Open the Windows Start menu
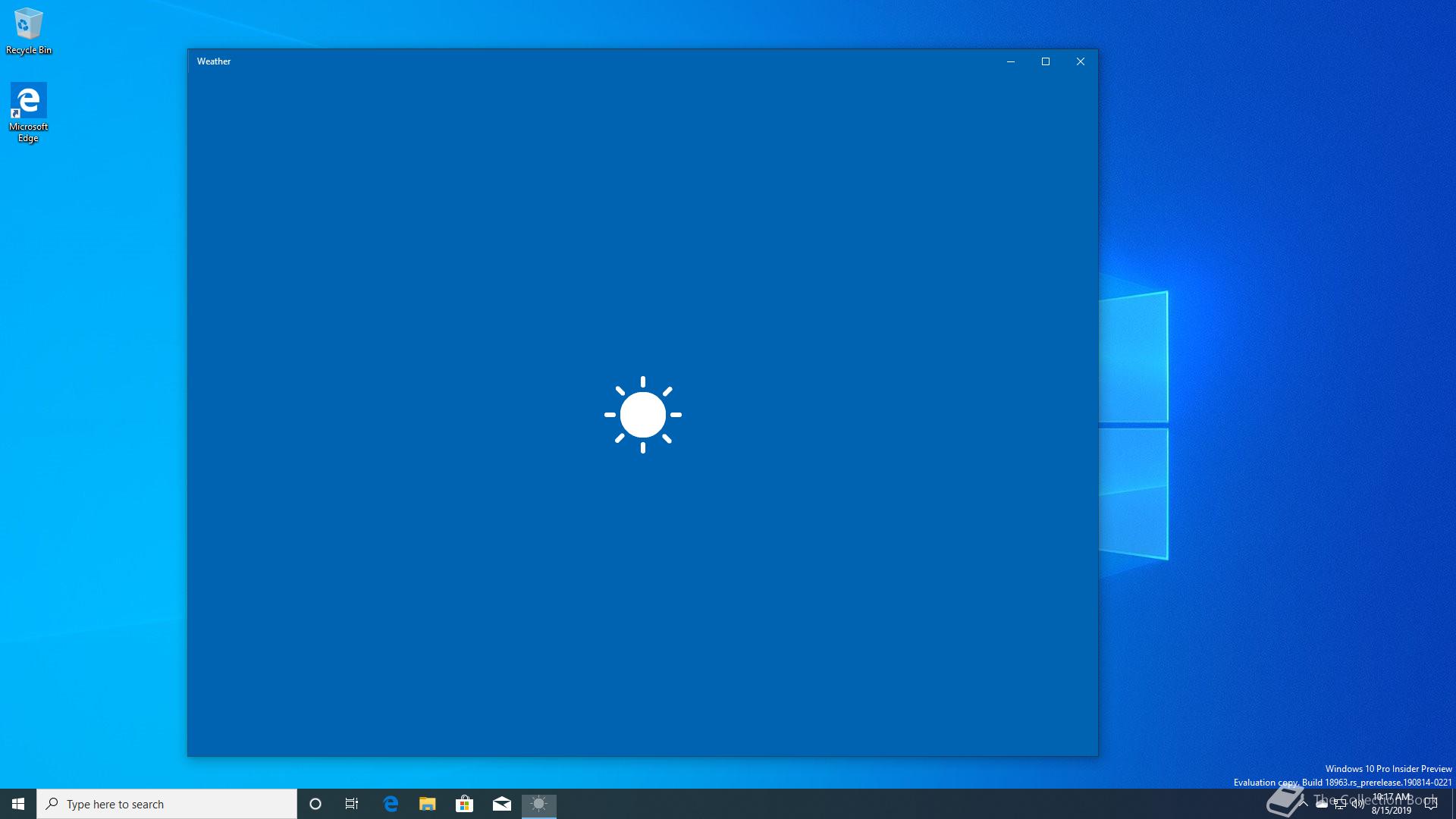The width and height of the screenshot is (1456, 819). click(x=18, y=804)
